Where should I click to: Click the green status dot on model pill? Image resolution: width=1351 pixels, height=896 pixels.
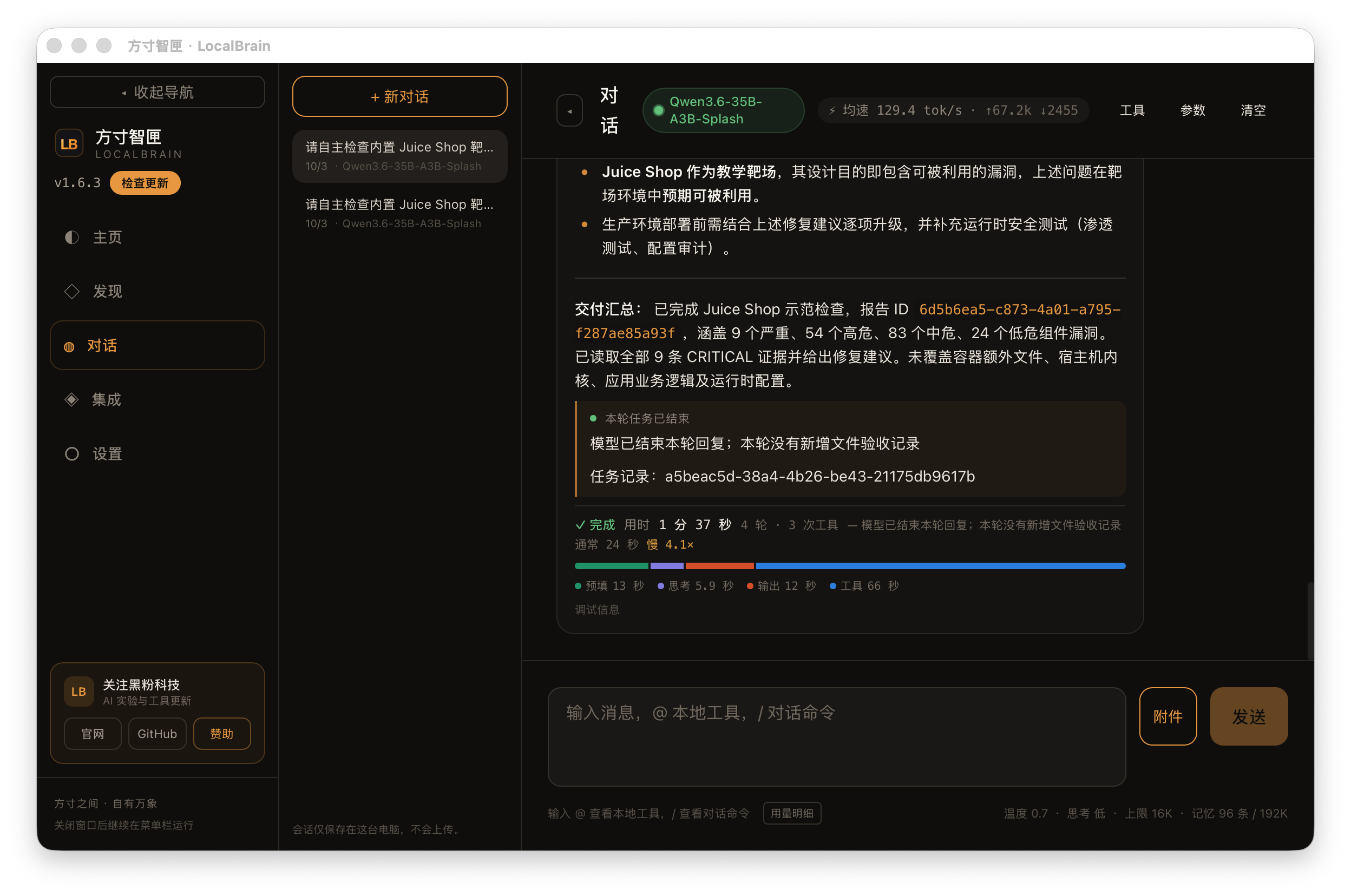(658, 110)
